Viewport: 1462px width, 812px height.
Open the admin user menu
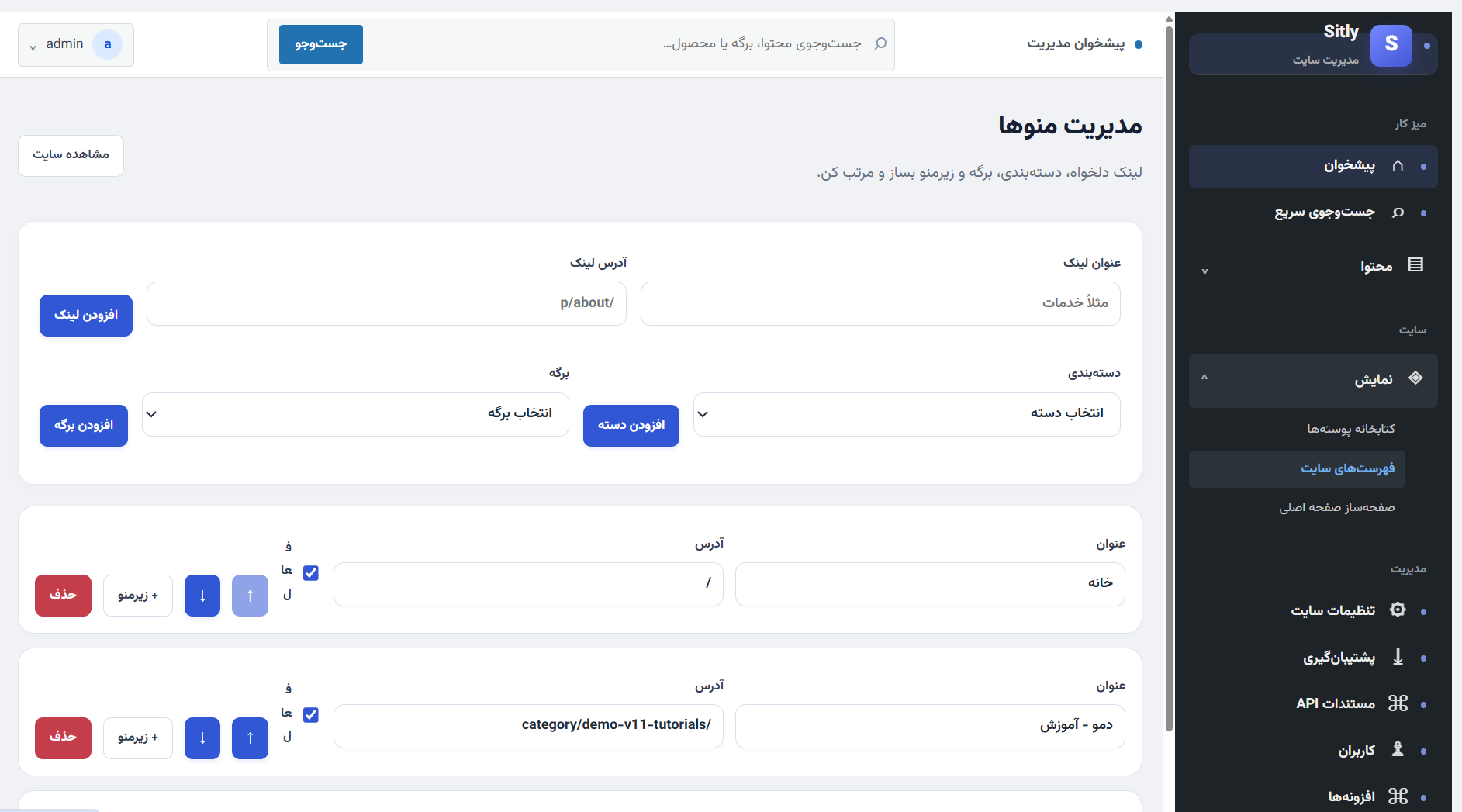click(76, 45)
